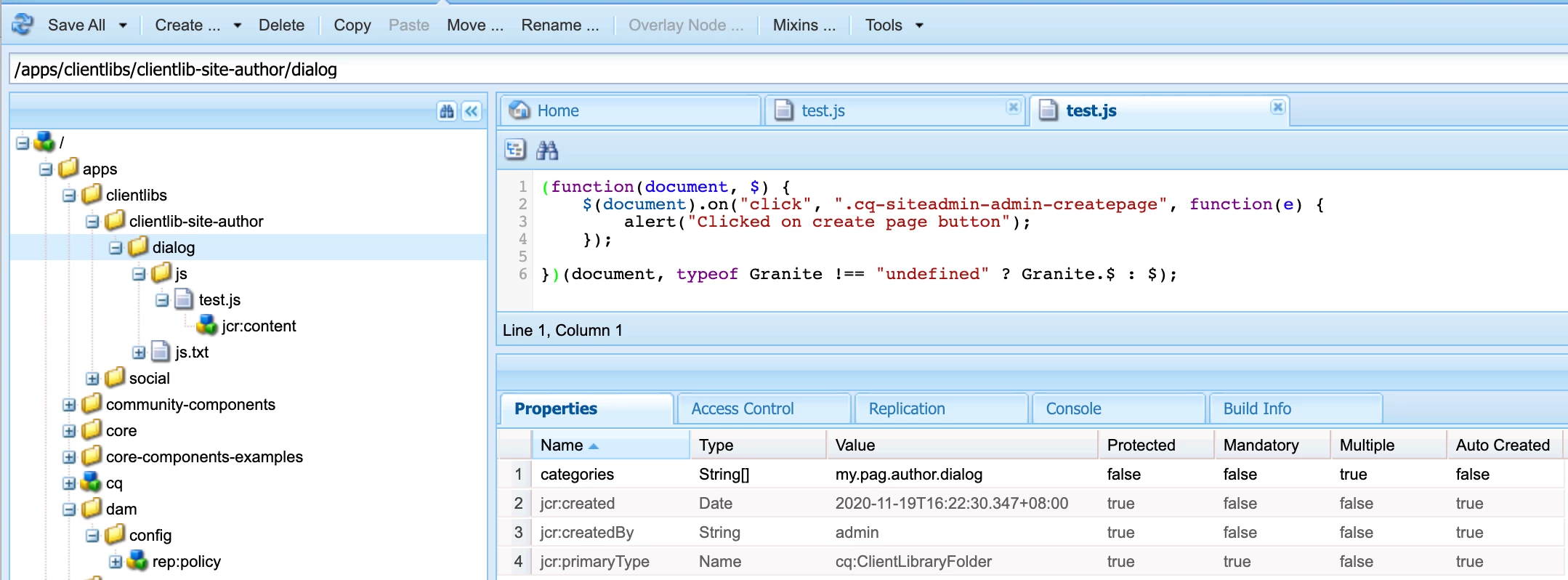Click the show-in-tree icon in editor toolbar
The width and height of the screenshot is (1568, 580).
click(515, 150)
